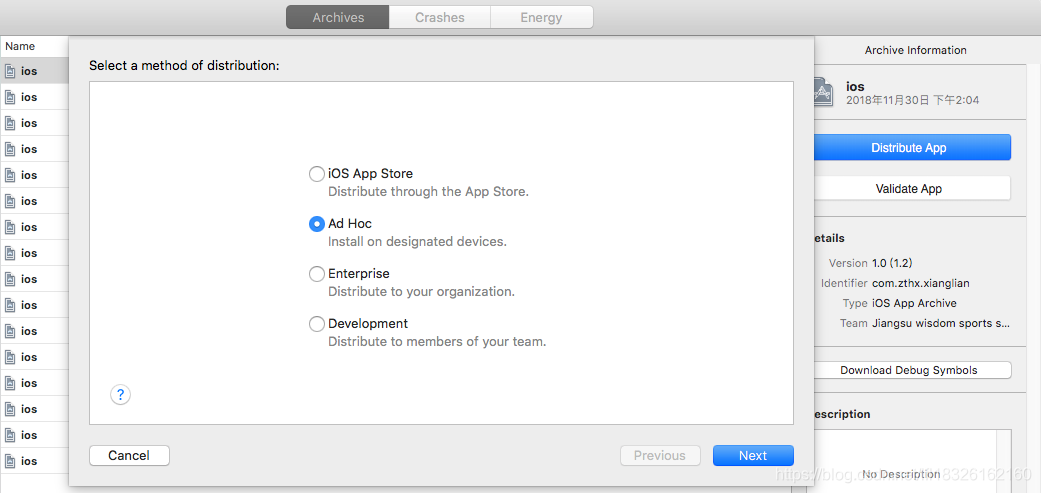Click the team value Jiangsu wisdom sports
This screenshot has width=1041, height=493.
pos(941,324)
